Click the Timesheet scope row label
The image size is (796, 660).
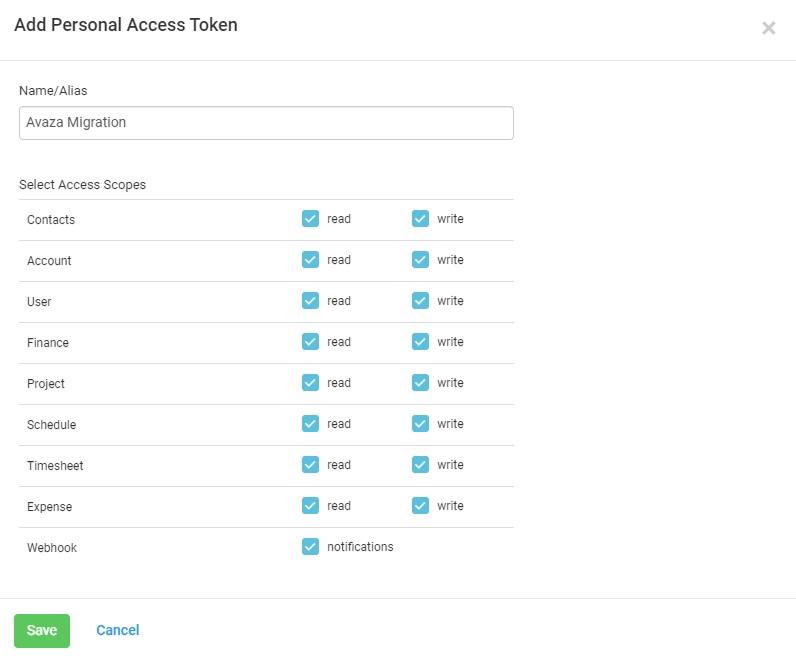[55, 466]
